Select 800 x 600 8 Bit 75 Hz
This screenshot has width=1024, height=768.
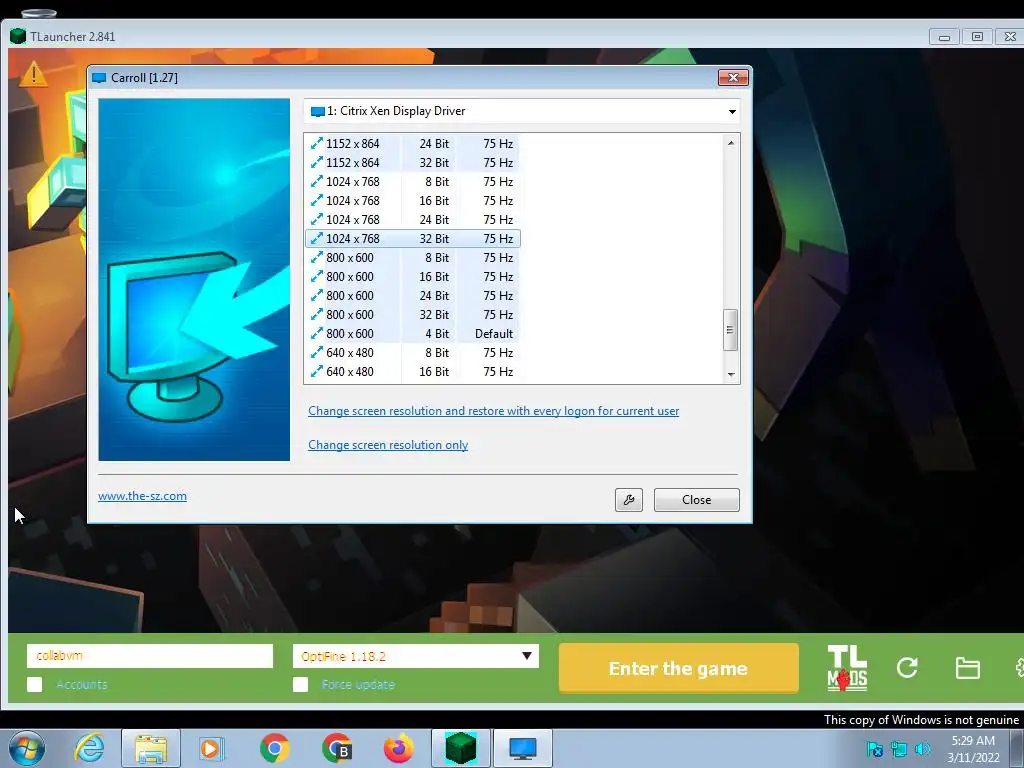(413, 257)
